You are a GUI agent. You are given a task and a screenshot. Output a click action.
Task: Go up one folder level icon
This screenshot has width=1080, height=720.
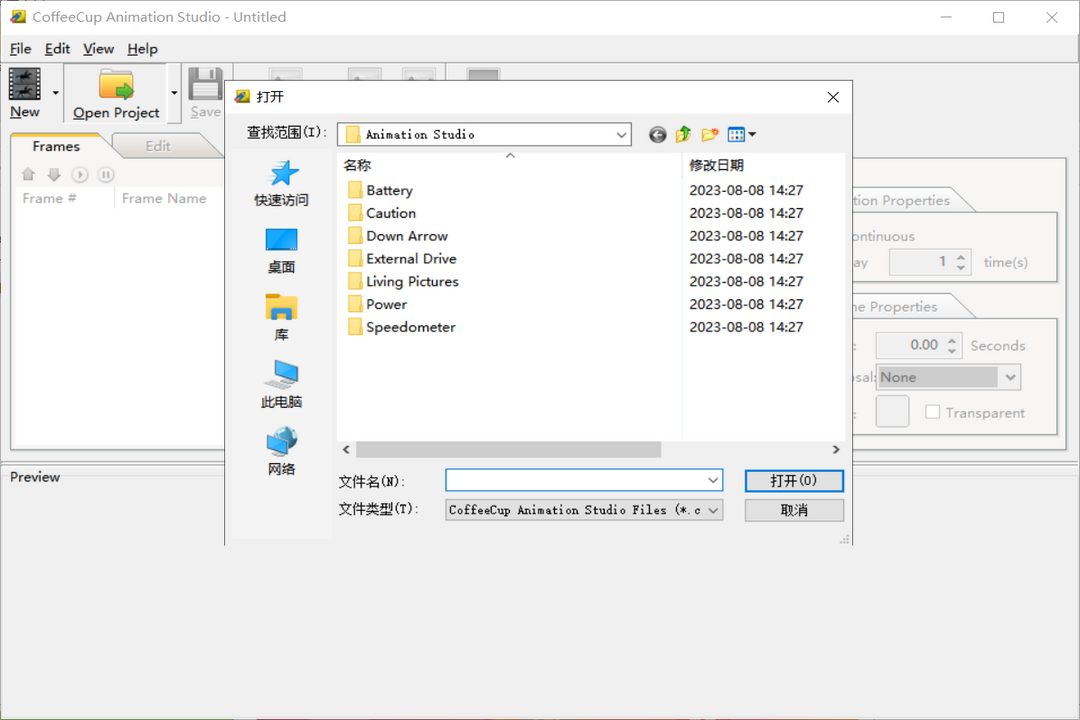(x=683, y=135)
